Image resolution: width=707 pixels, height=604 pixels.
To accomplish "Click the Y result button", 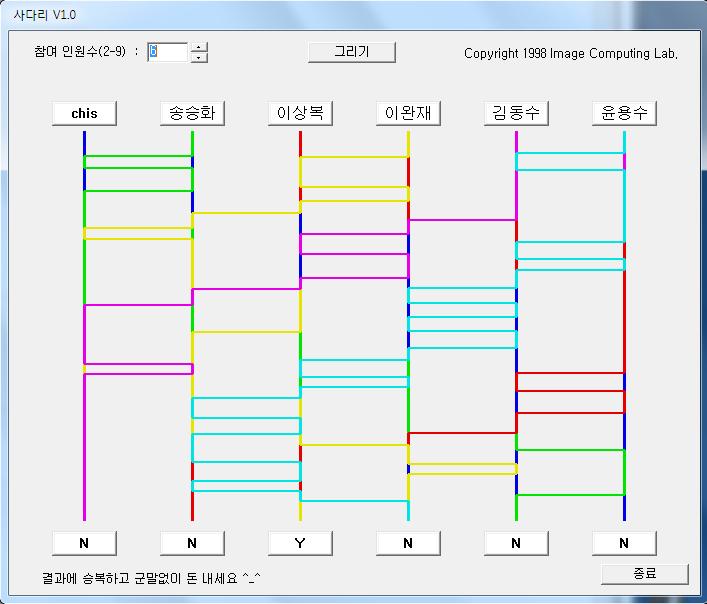I will click(300, 543).
